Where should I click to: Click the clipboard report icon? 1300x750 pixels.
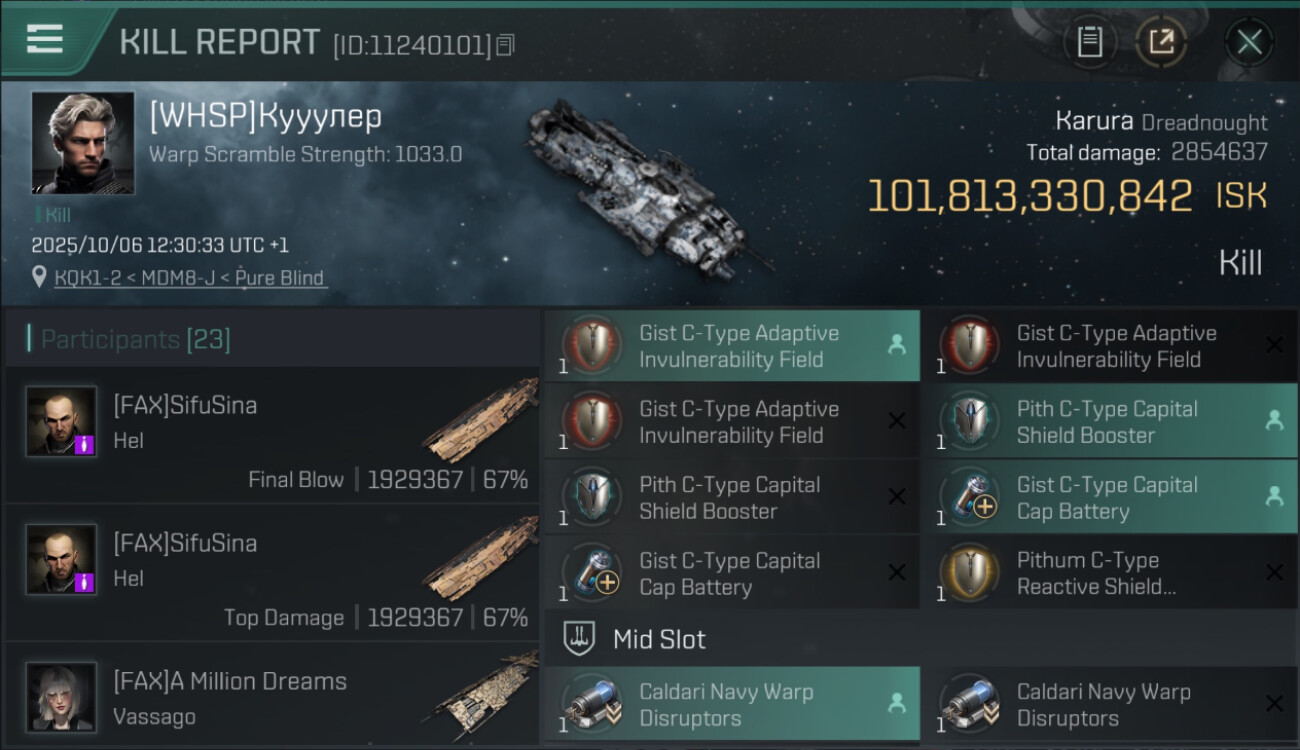[1090, 42]
